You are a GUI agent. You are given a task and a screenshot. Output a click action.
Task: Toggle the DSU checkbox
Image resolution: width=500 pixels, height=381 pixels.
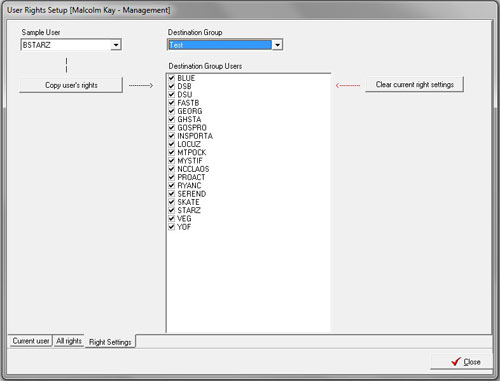click(x=172, y=95)
